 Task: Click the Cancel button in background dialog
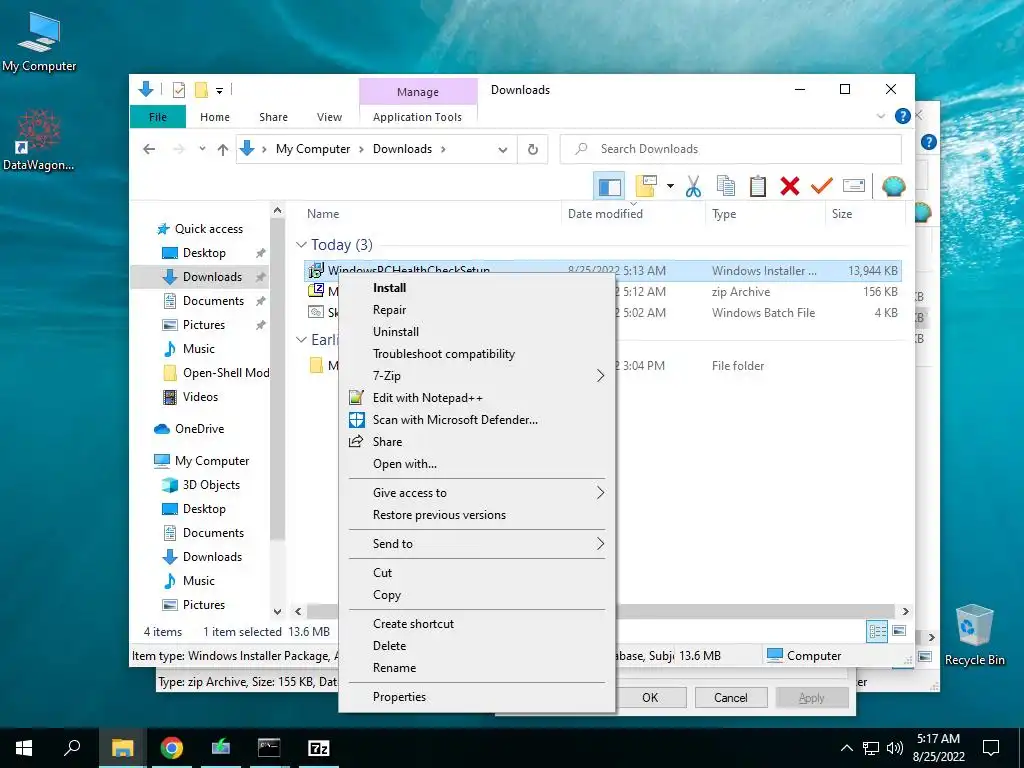coord(730,698)
